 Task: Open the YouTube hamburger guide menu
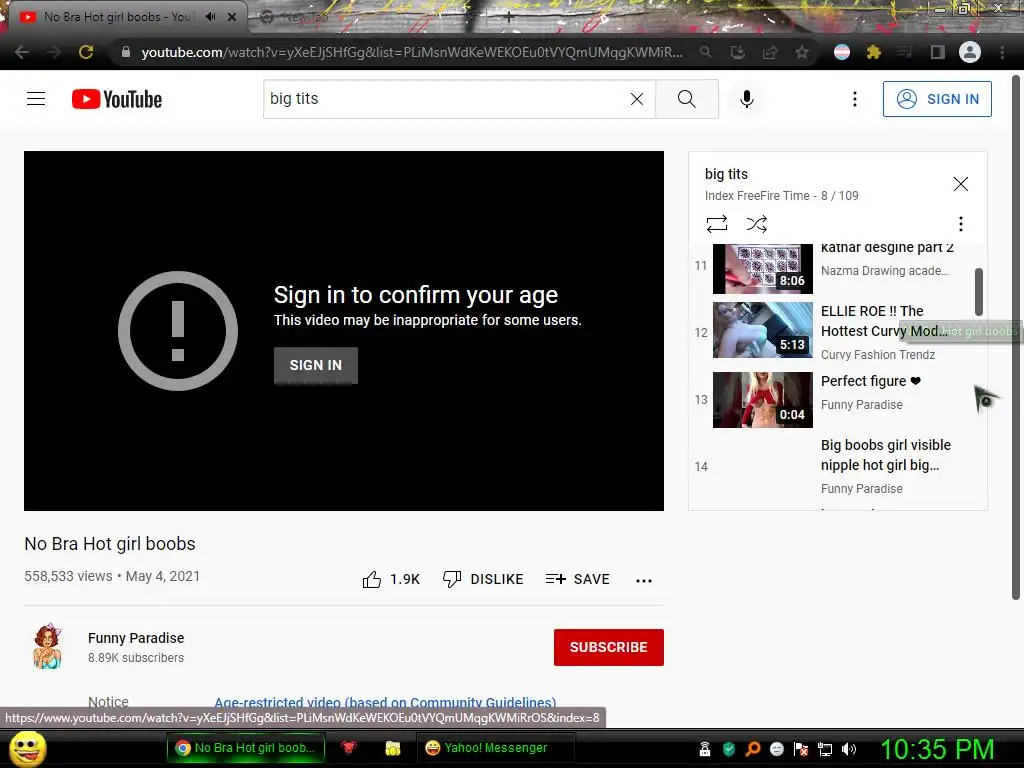click(36, 99)
